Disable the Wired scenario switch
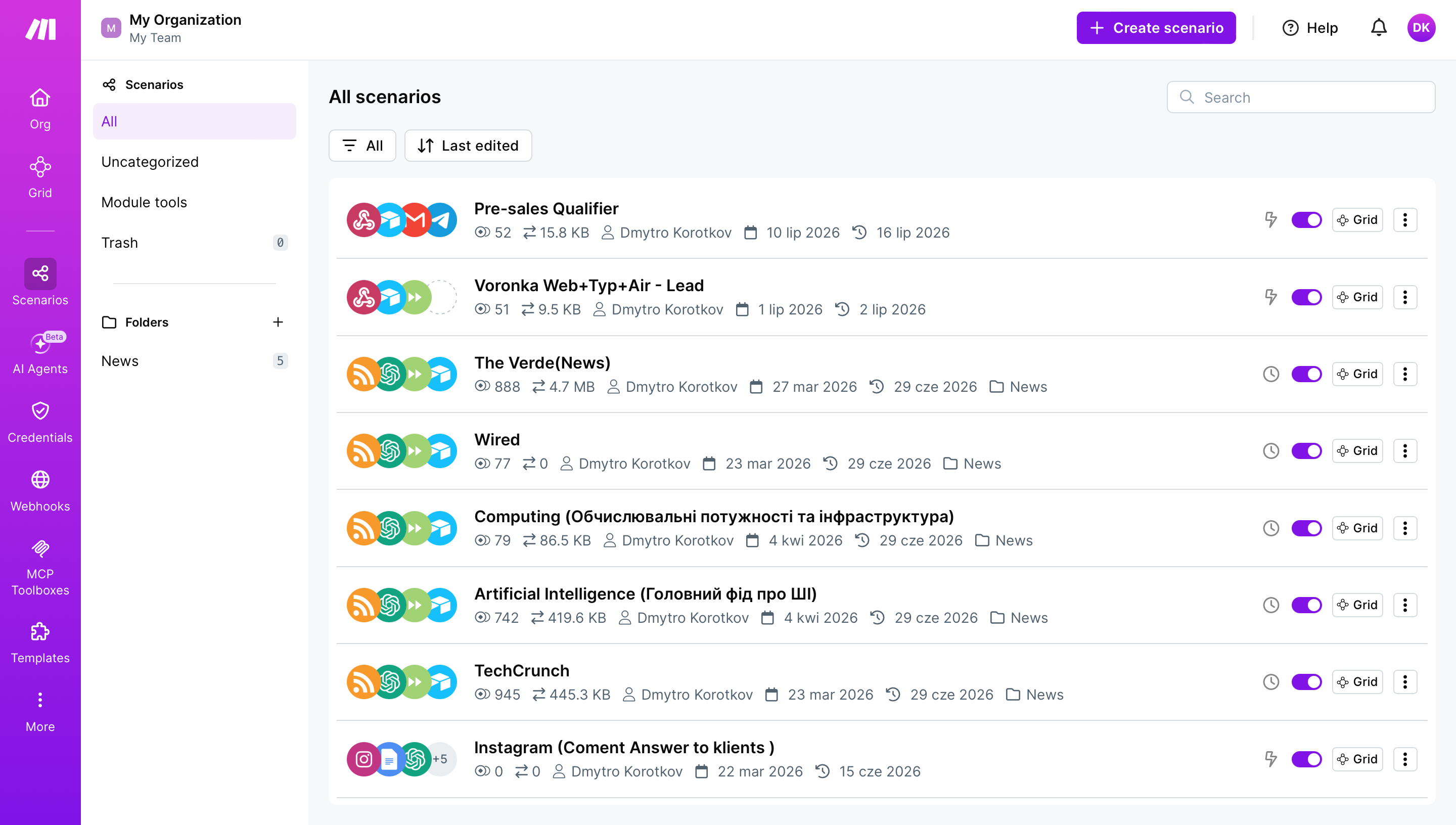 click(x=1306, y=451)
